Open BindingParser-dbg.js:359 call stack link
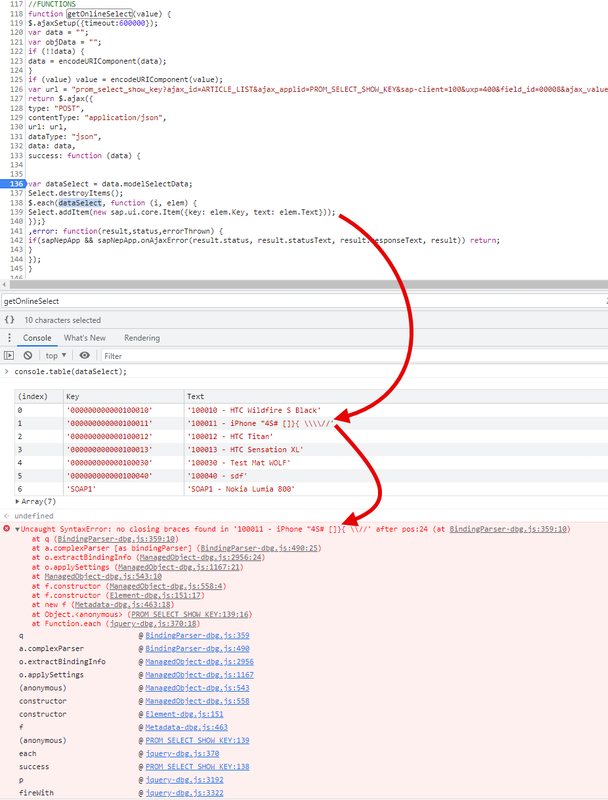 197,635
